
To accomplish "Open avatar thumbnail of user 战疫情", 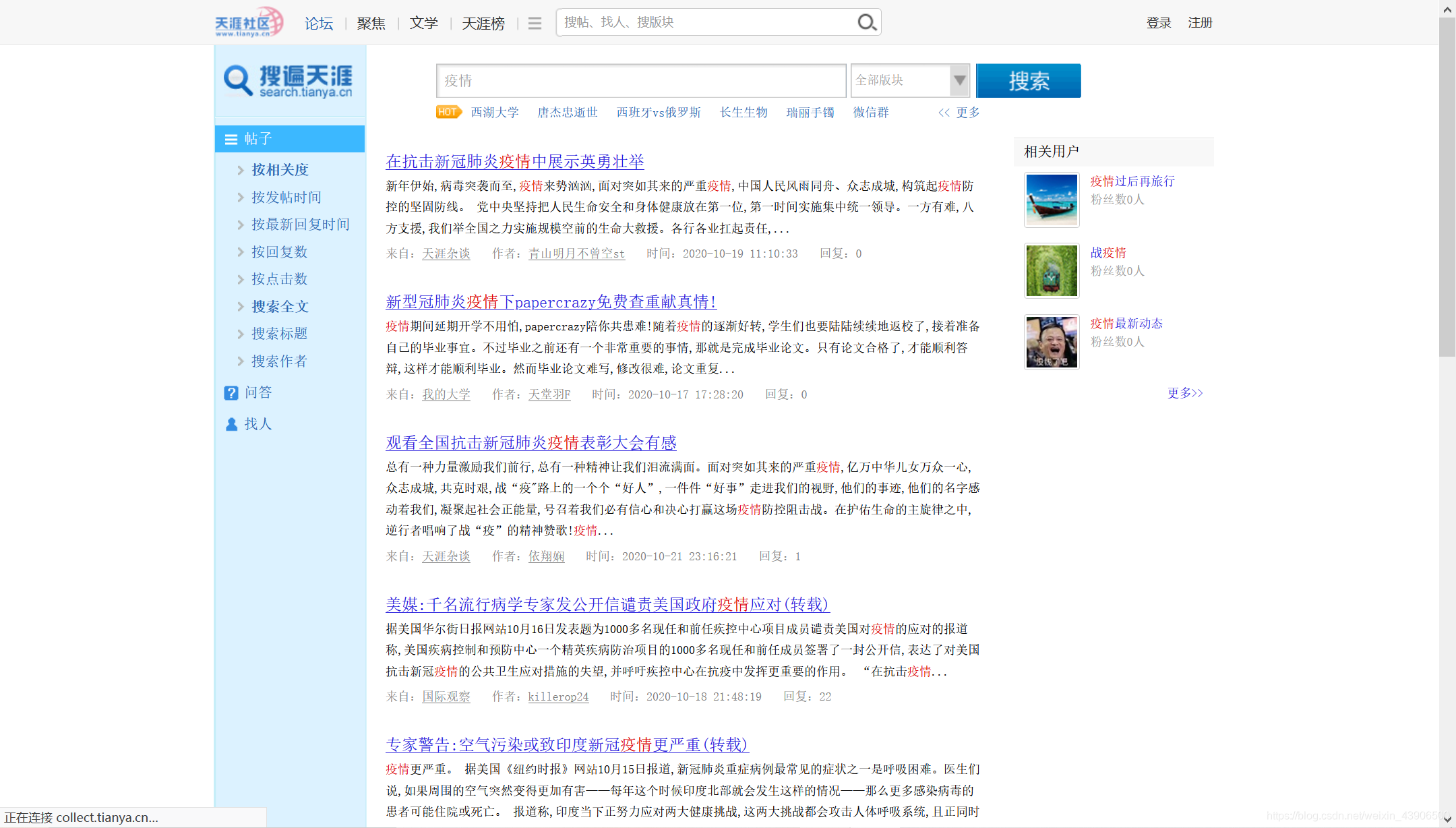I will [1051, 271].
